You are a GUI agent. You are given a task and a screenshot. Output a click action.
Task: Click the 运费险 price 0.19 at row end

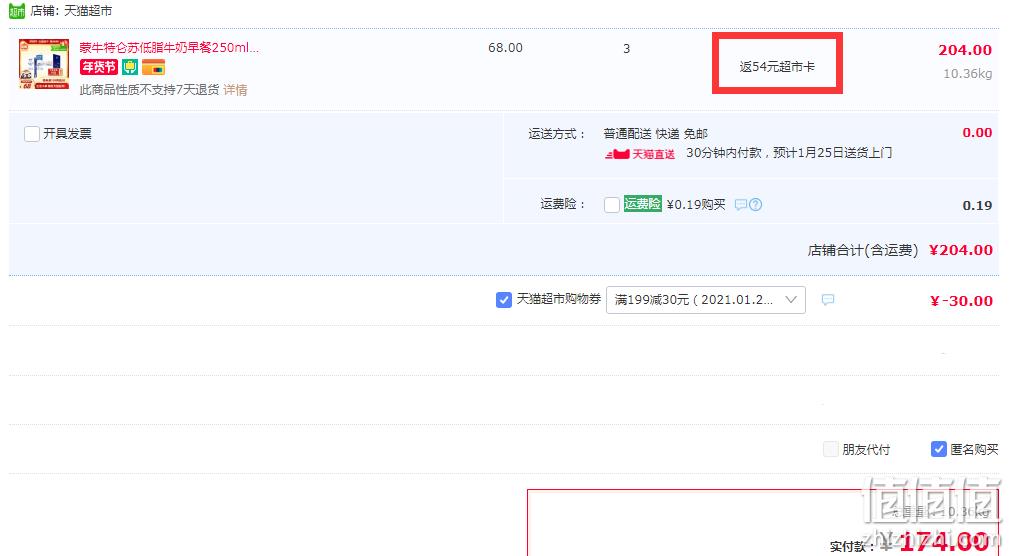[x=977, y=205]
